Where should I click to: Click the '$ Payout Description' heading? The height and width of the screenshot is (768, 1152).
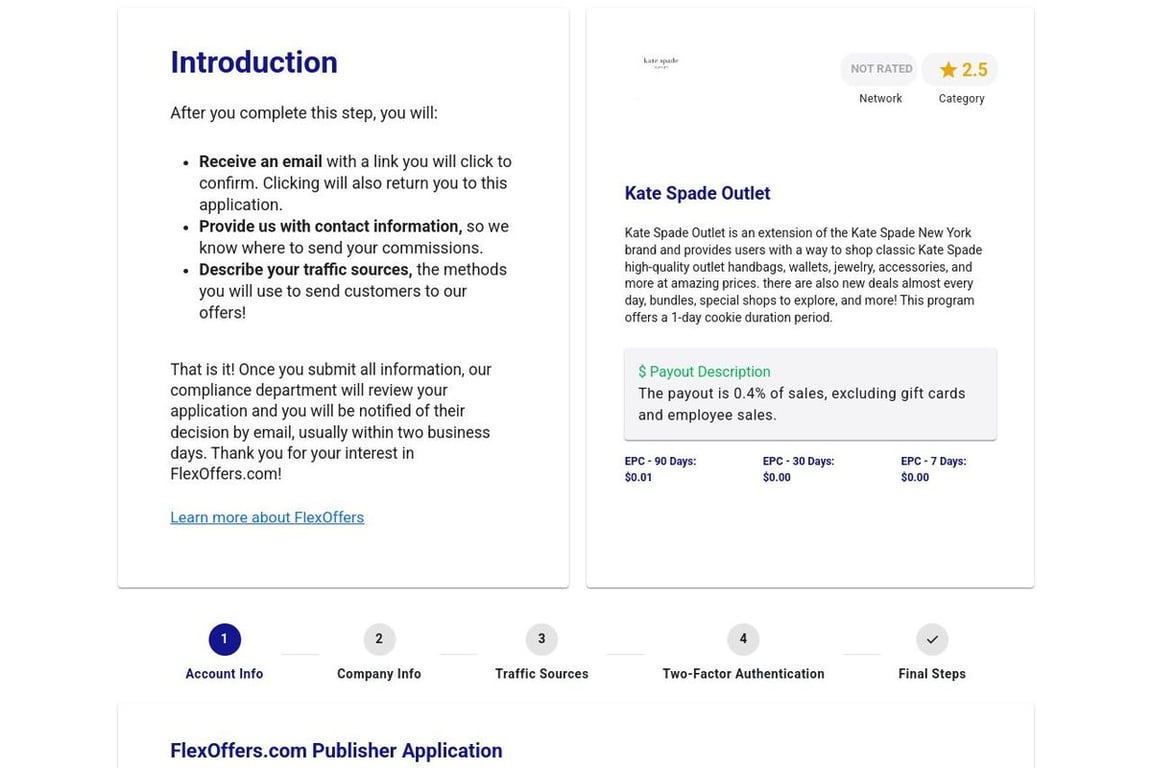tap(704, 372)
